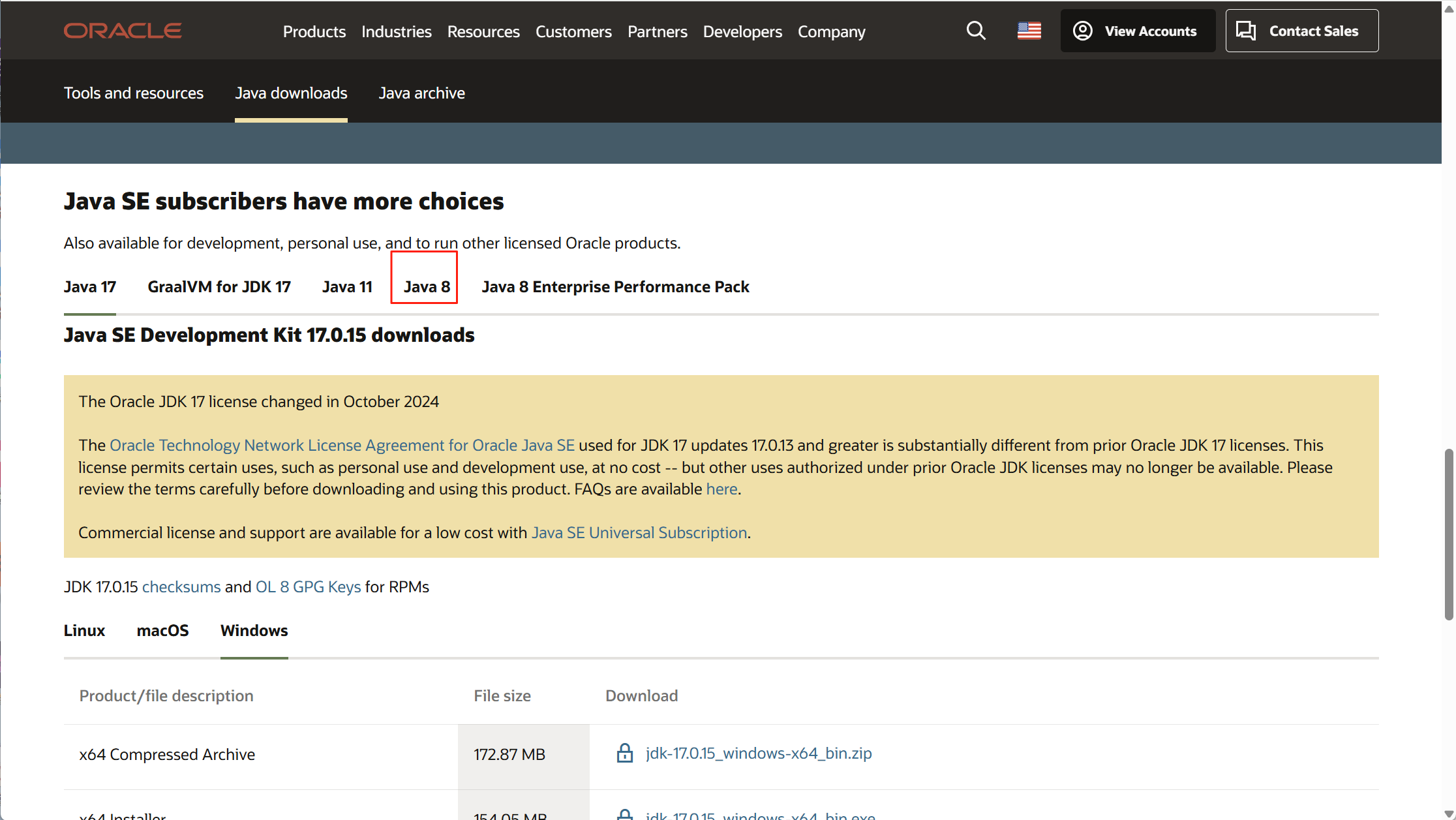1456x820 pixels.
Task: Click 'Java SE Development Kit 17.0.15 downloads' heading
Action: (x=269, y=335)
